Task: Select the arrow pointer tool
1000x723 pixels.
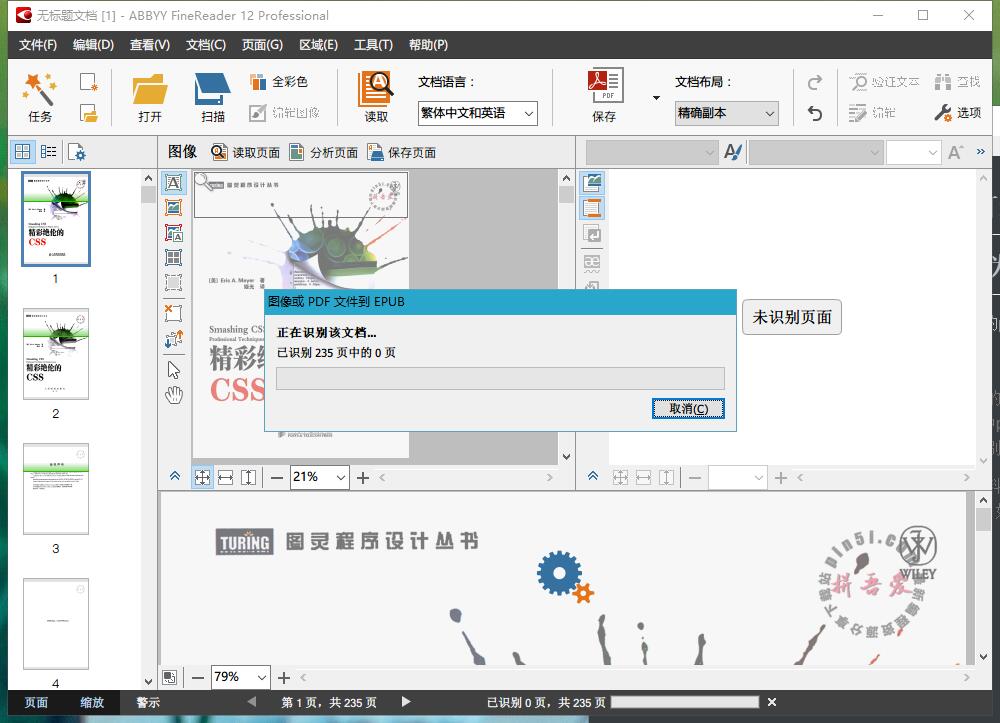Action: tap(173, 370)
